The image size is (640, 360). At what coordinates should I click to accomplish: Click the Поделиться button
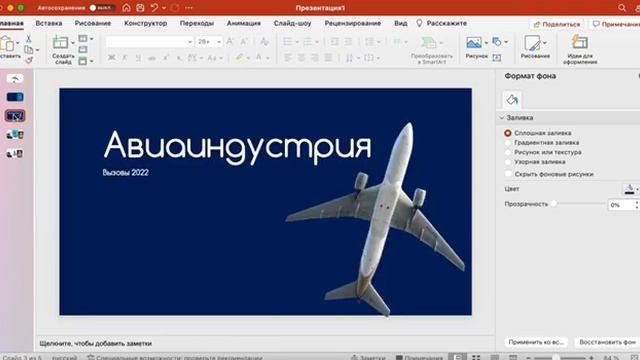(x=556, y=24)
